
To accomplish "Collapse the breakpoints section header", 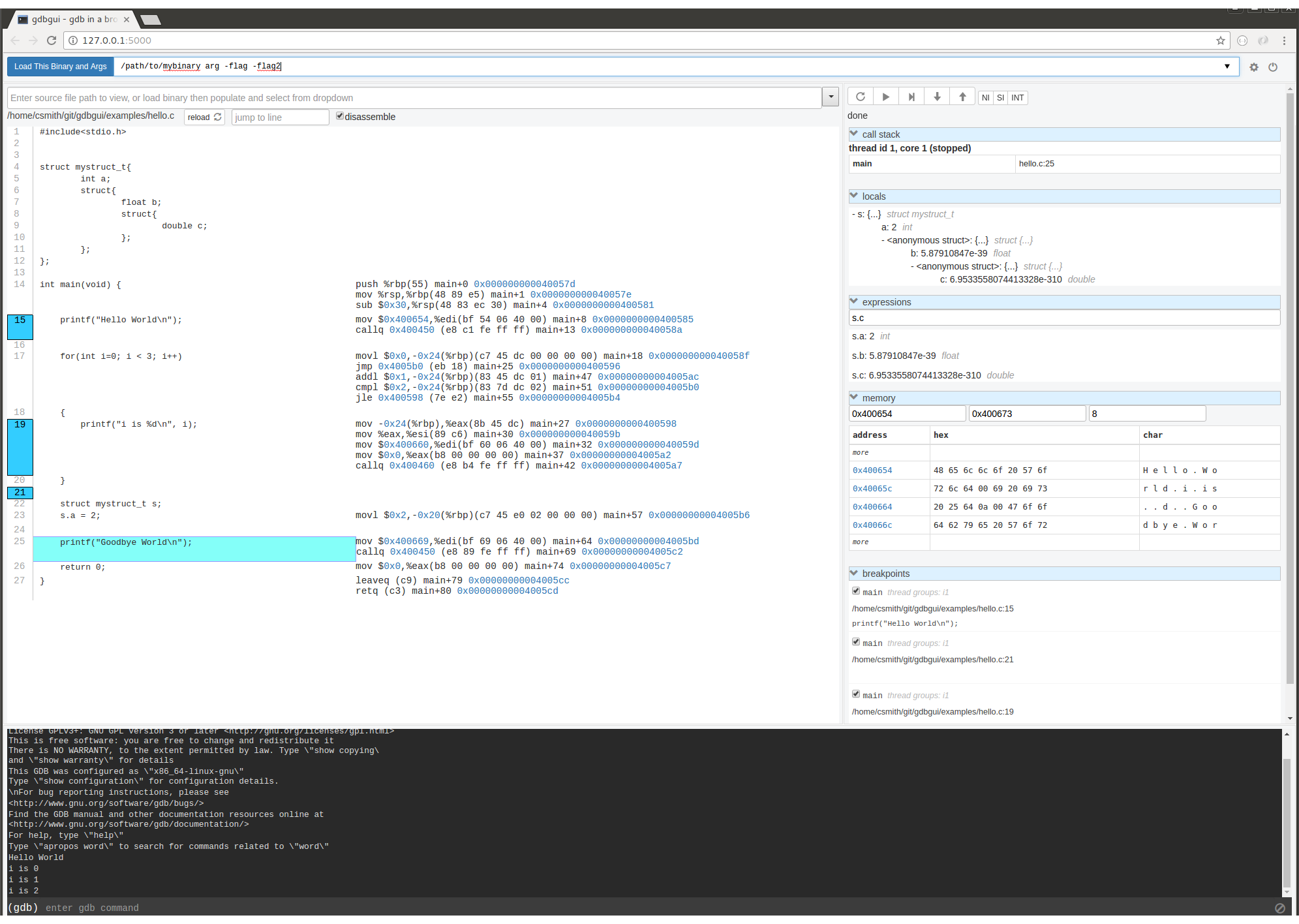I will coord(854,572).
